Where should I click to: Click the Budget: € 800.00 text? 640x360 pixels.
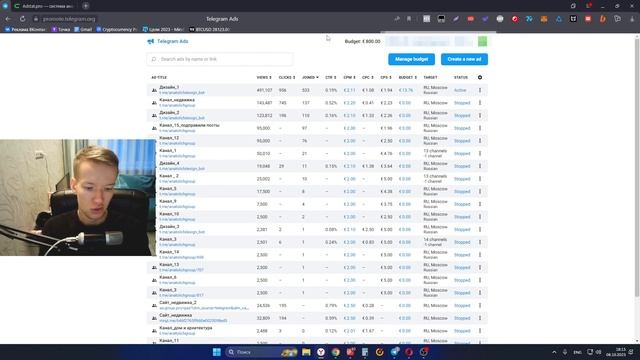[x=362, y=41]
